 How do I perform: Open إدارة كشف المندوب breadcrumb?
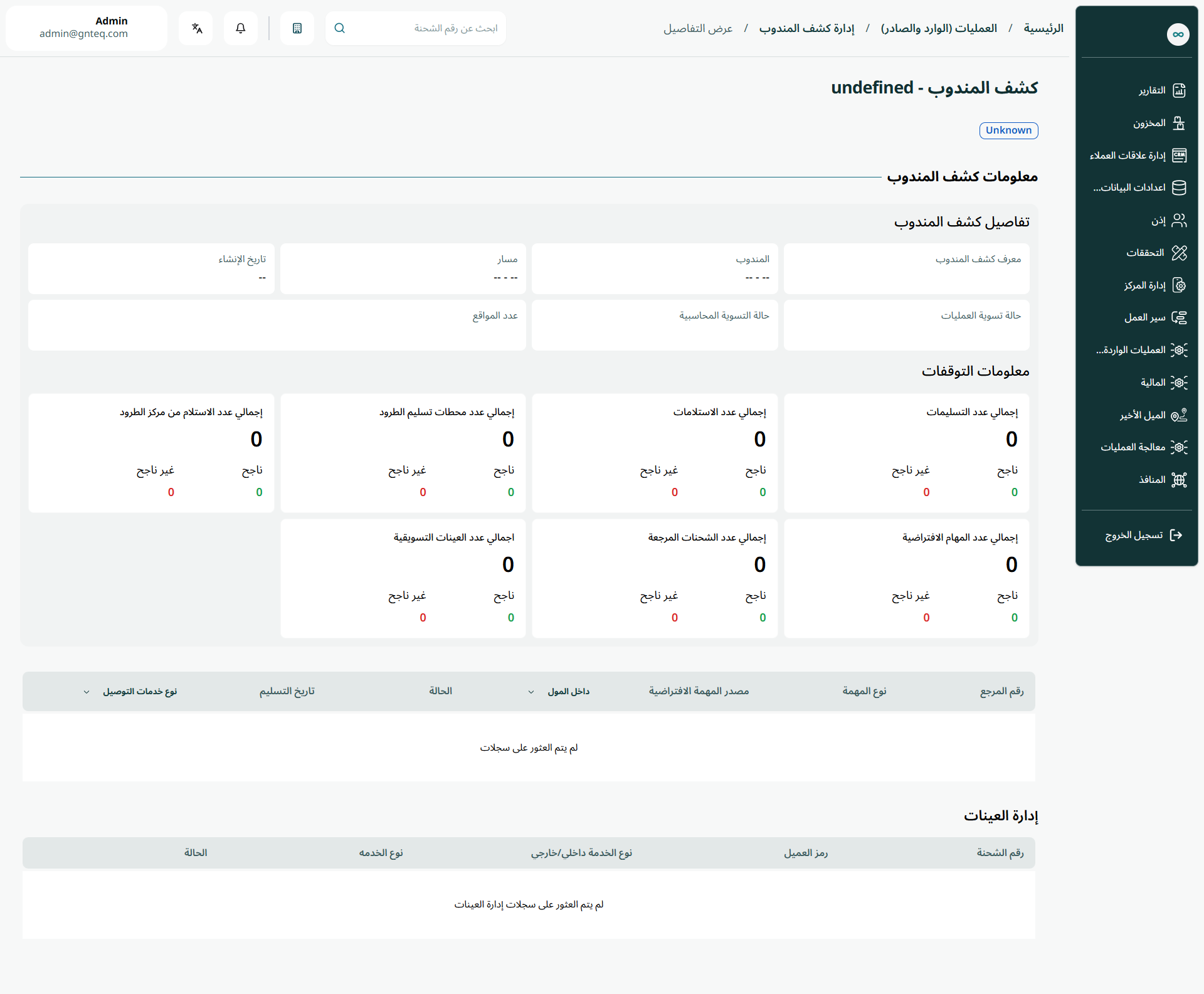[806, 28]
